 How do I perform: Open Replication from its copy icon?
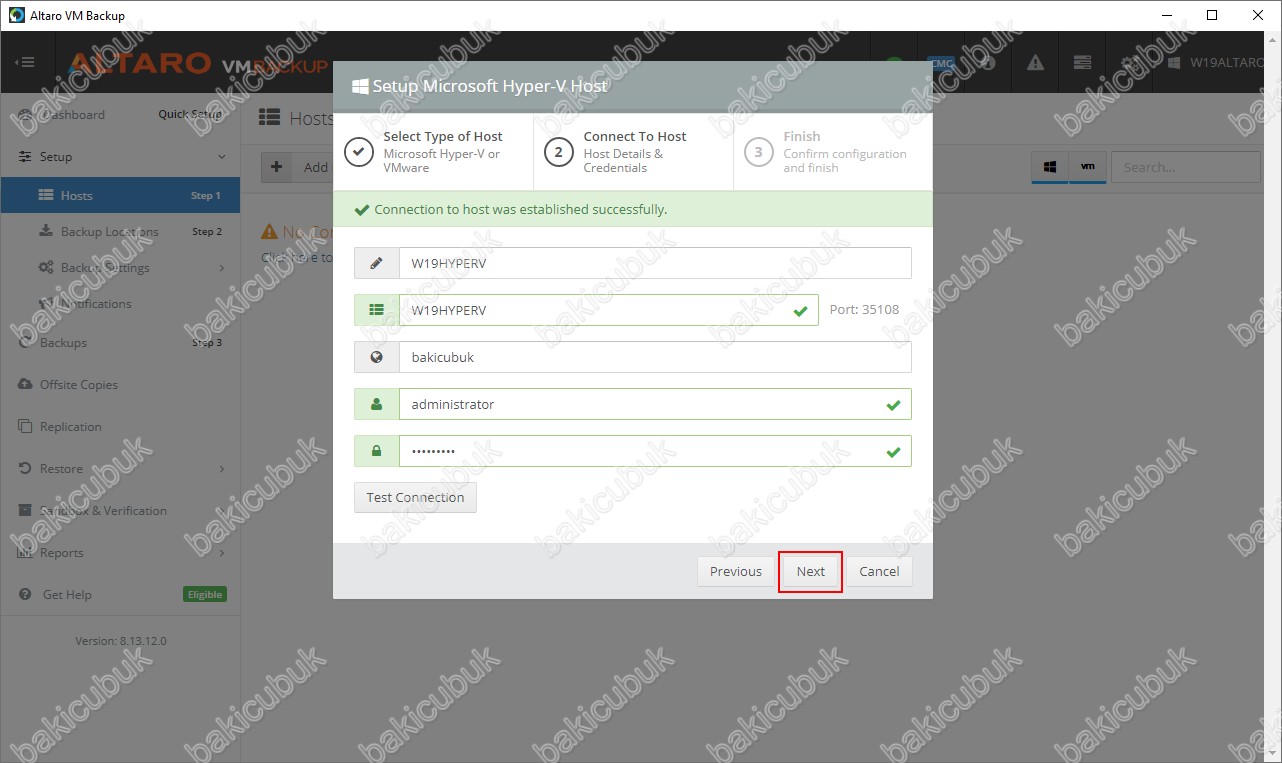point(26,427)
